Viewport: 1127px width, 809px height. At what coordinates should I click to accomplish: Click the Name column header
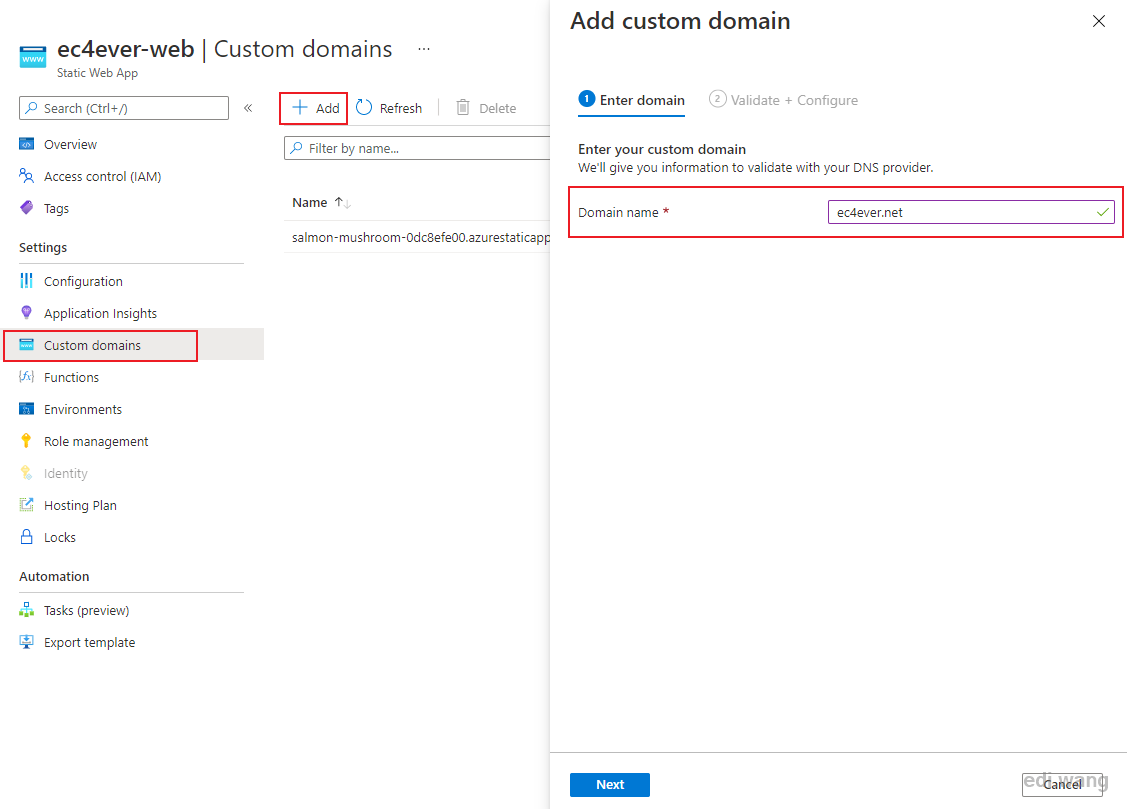309,203
